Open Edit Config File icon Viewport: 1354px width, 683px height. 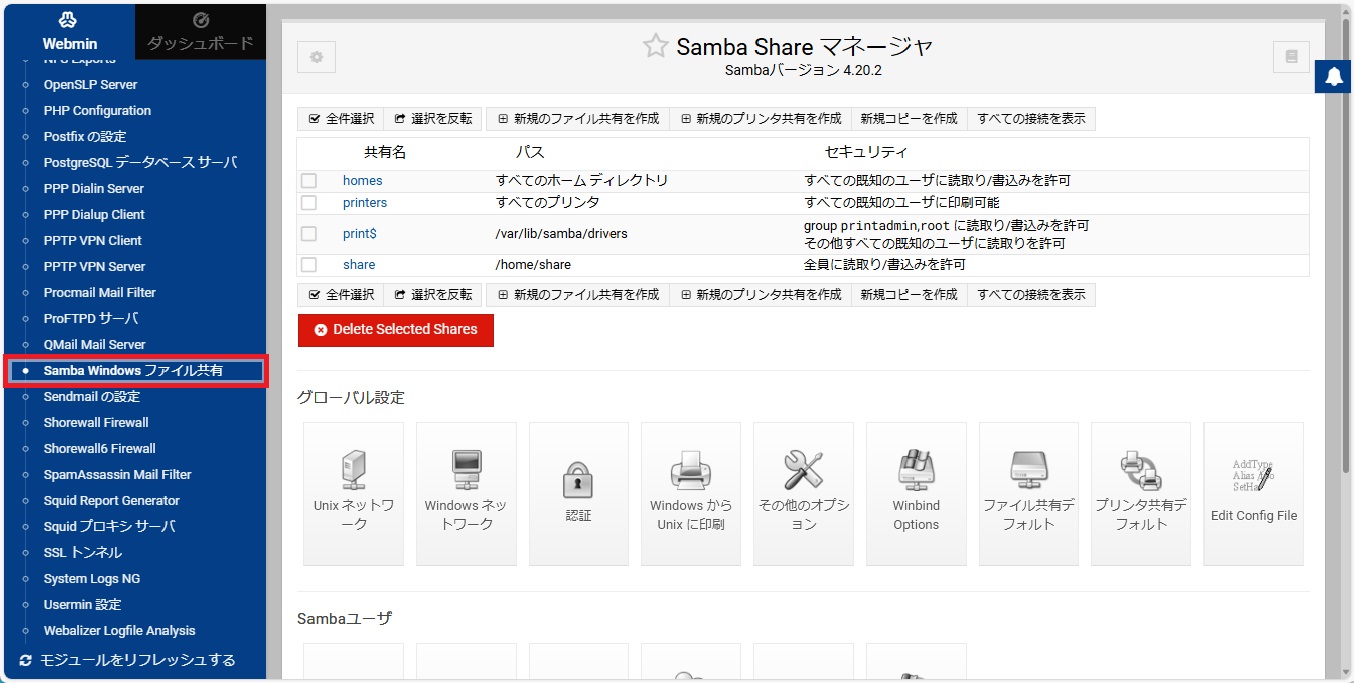(1254, 494)
